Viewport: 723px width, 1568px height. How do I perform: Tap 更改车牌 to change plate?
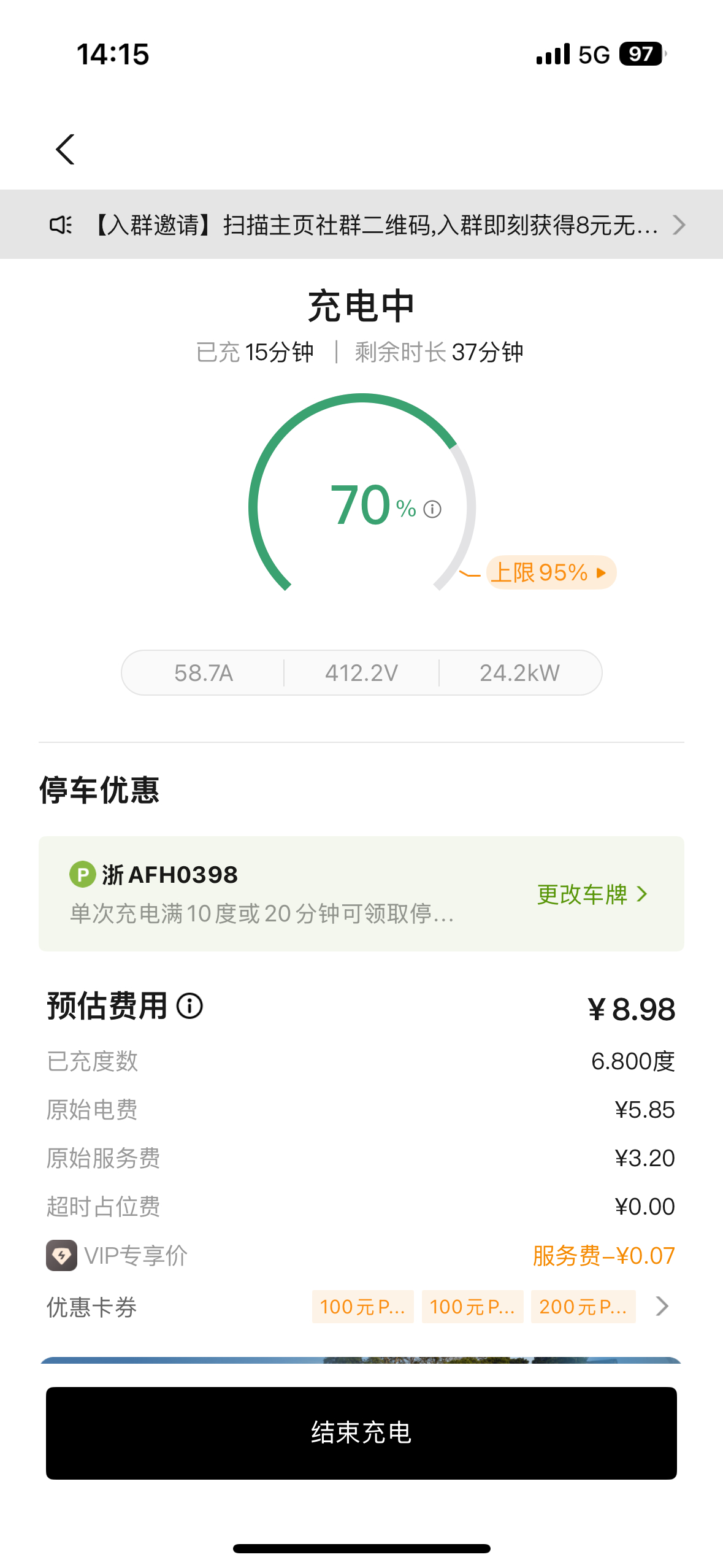click(592, 894)
